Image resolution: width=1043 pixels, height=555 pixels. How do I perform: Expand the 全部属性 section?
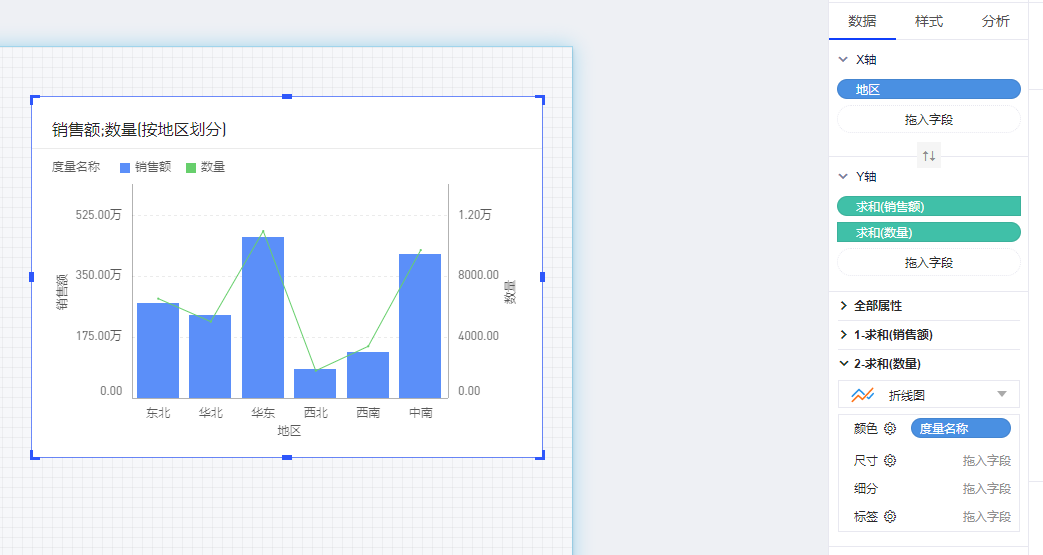[x=843, y=306]
